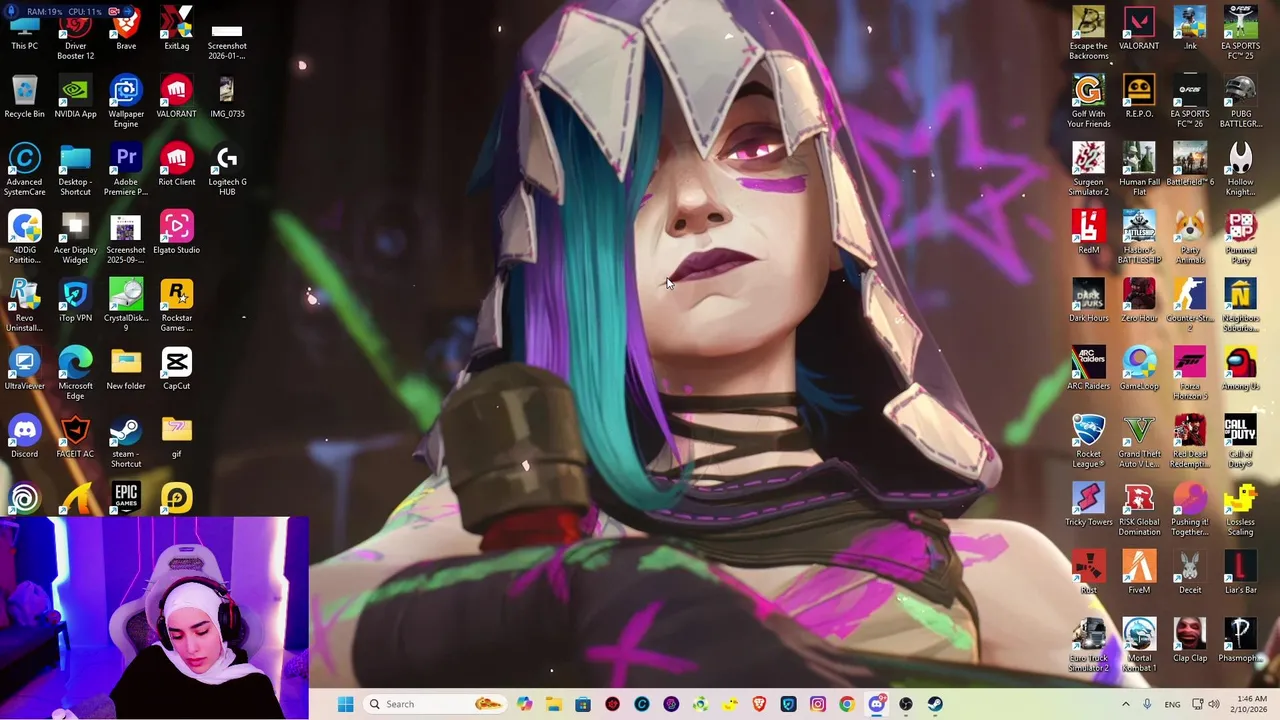Launch GameLoop emulator icon
The image size is (1280, 720).
click(x=1139, y=370)
